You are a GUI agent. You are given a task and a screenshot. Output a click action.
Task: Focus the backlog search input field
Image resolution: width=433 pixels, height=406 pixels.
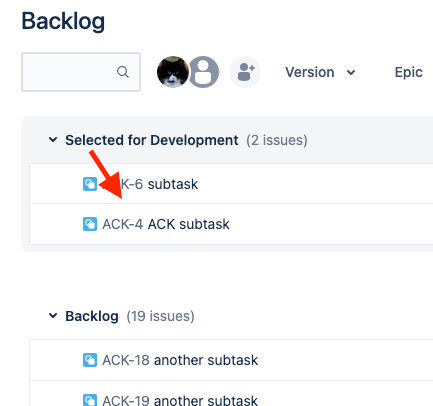point(81,72)
